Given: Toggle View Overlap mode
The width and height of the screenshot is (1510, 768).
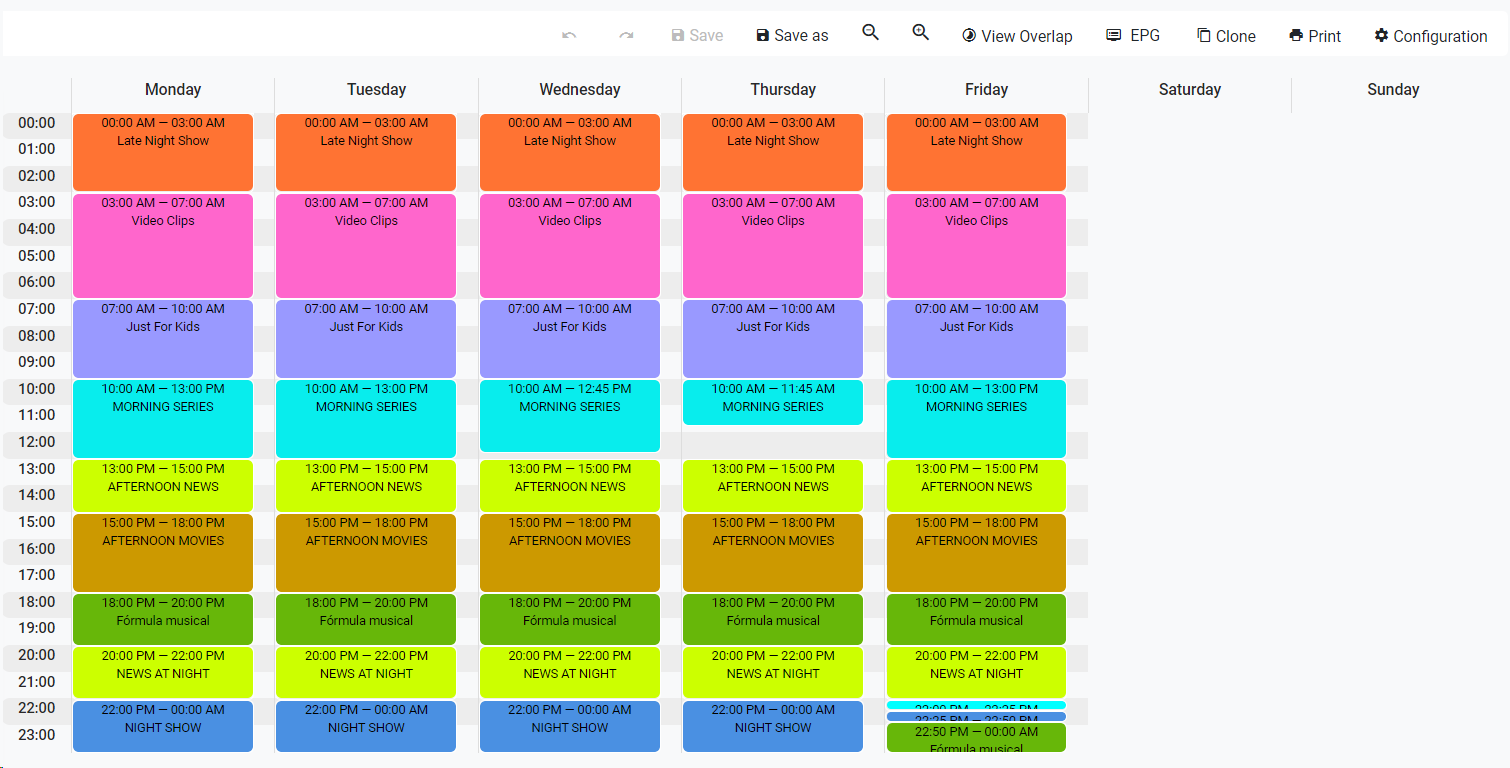Looking at the screenshot, I should coord(1017,36).
